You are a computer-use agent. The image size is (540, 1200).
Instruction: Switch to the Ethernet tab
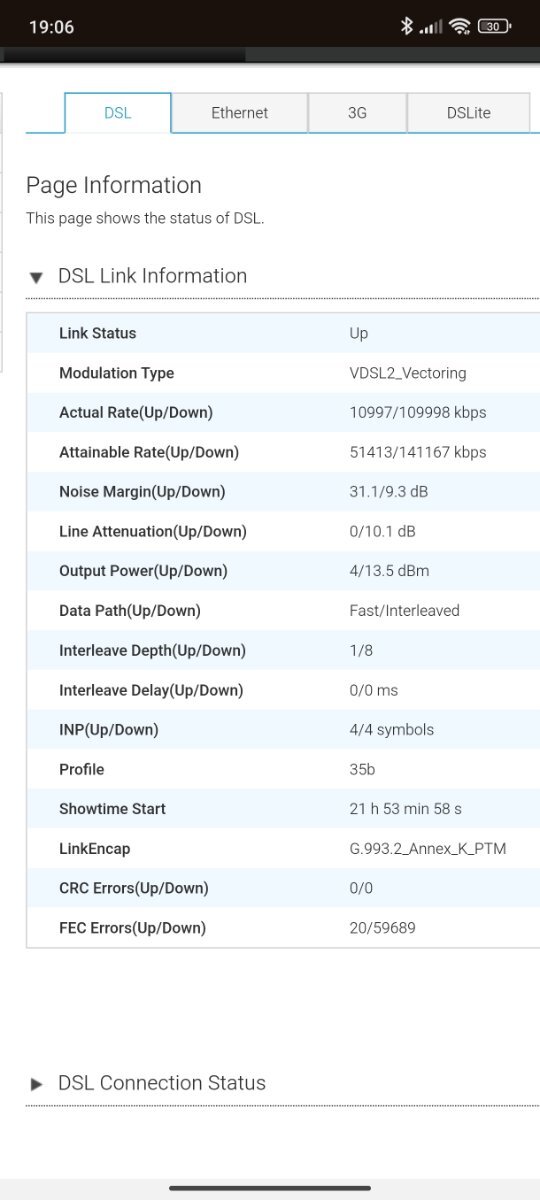(239, 113)
